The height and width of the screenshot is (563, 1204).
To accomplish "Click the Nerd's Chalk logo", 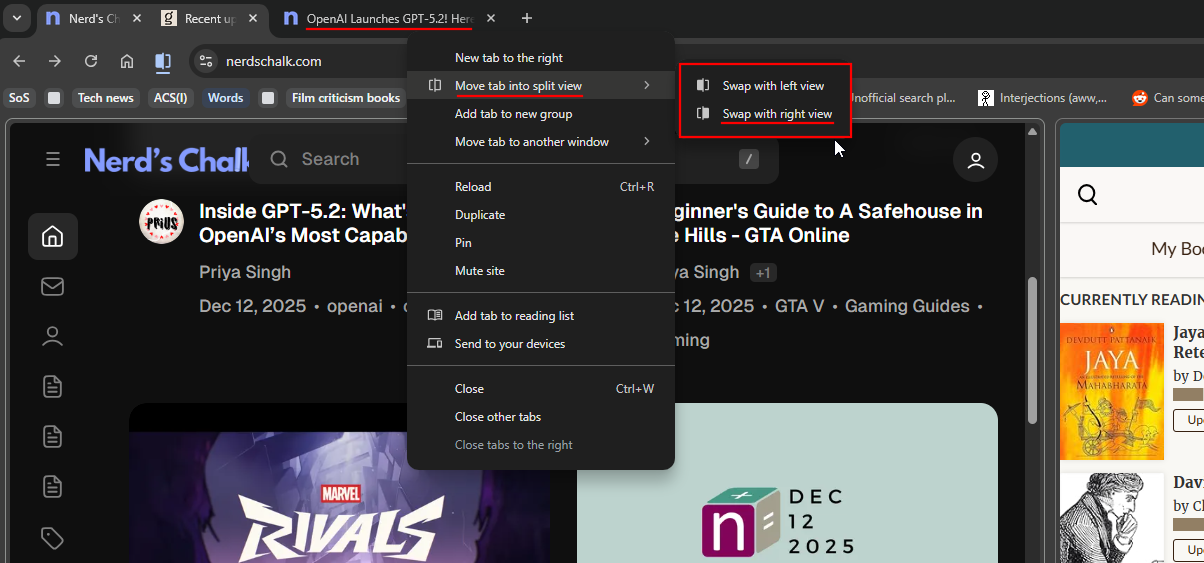I will [167, 159].
